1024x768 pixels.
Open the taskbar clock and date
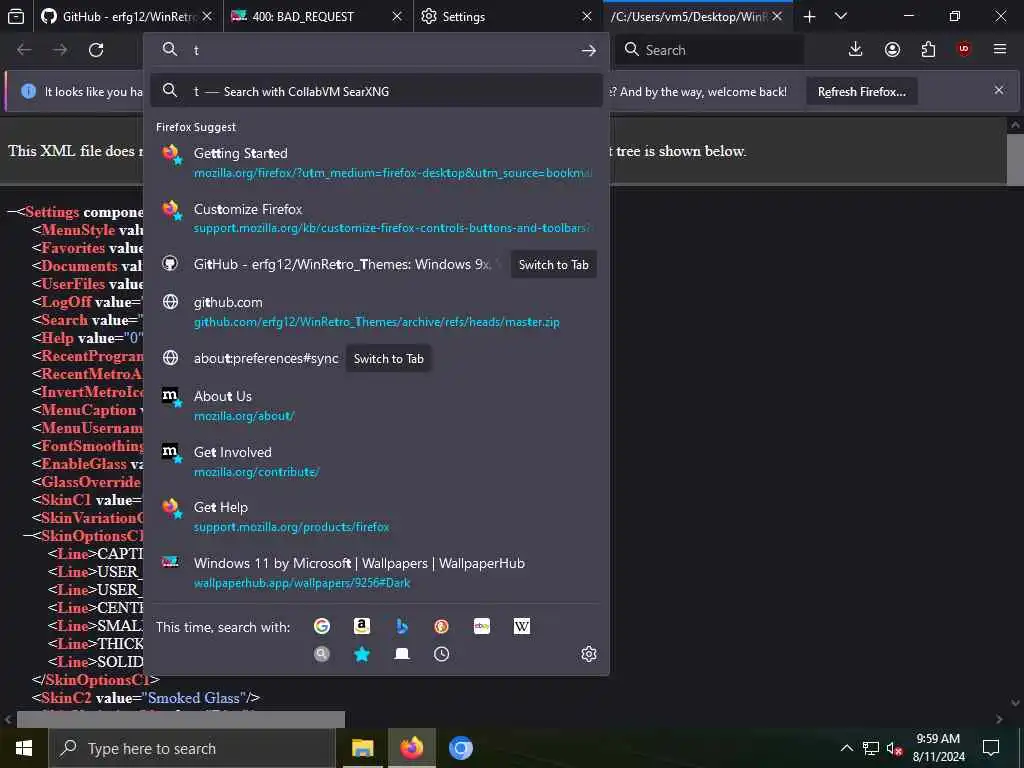pyautogui.click(x=938, y=748)
